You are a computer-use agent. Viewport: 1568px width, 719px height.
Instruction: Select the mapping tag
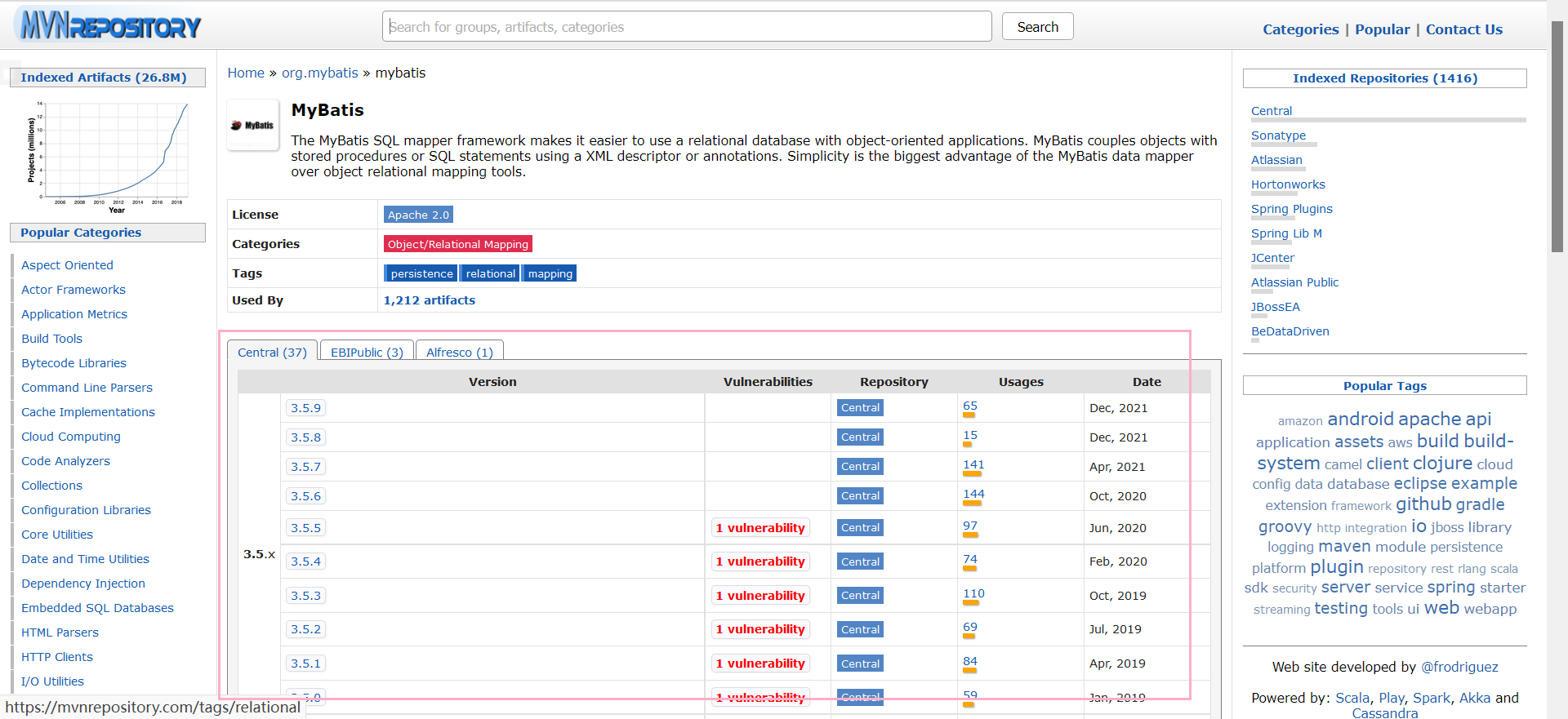click(x=550, y=273)
